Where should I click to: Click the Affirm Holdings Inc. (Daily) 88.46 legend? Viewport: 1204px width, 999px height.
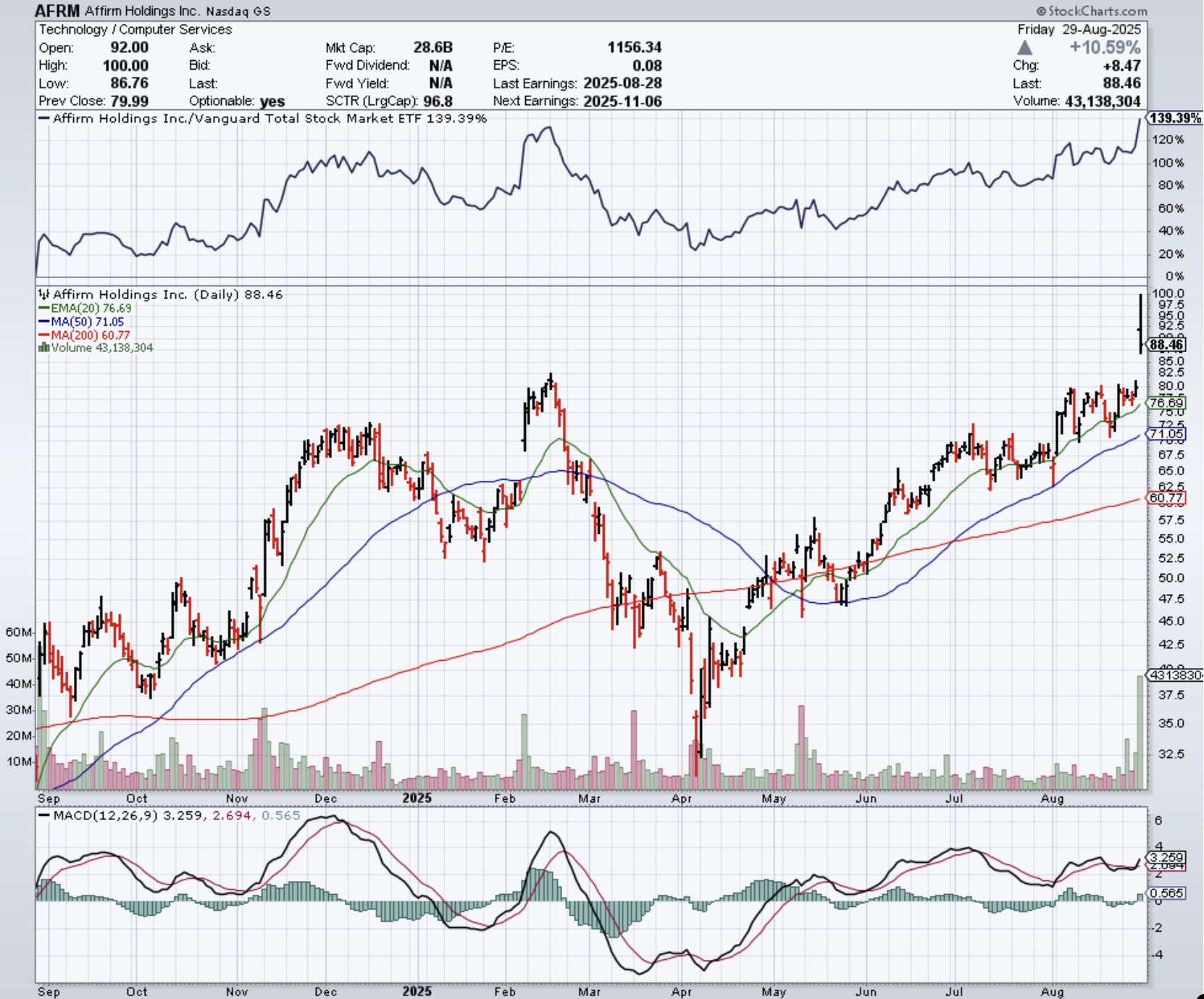tap(161, 295)
